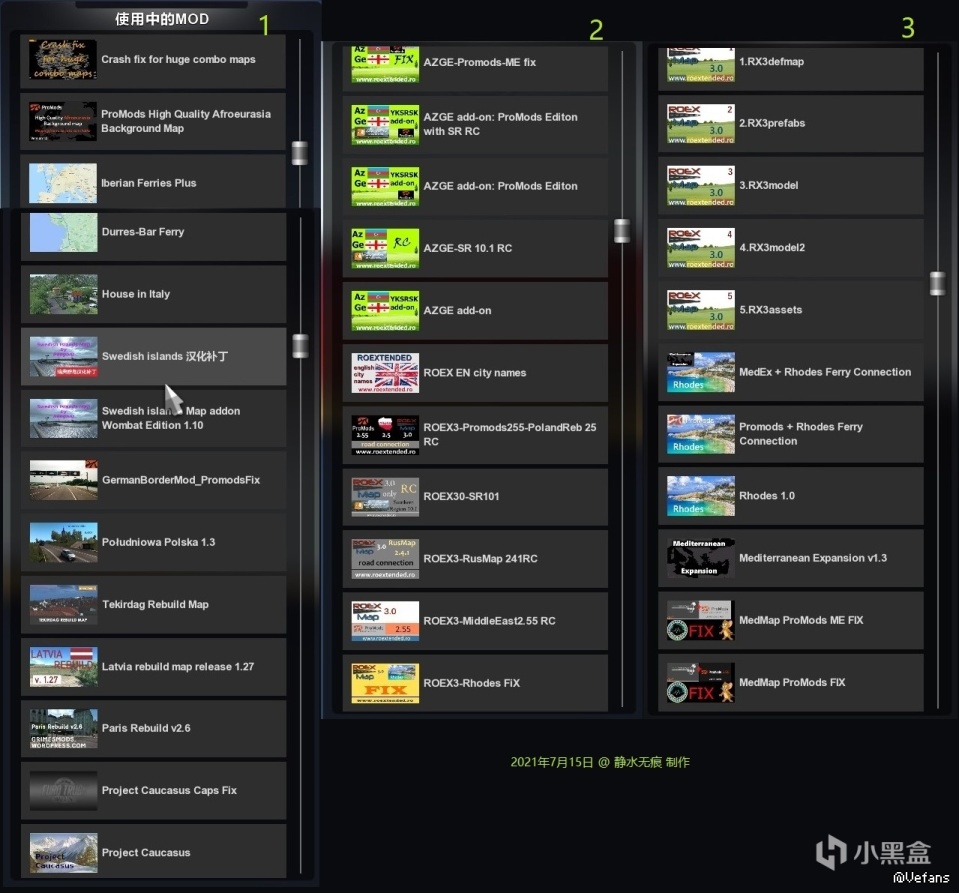
Task: Select the 5.RX3assets mod icon
Action: (701, 310)
